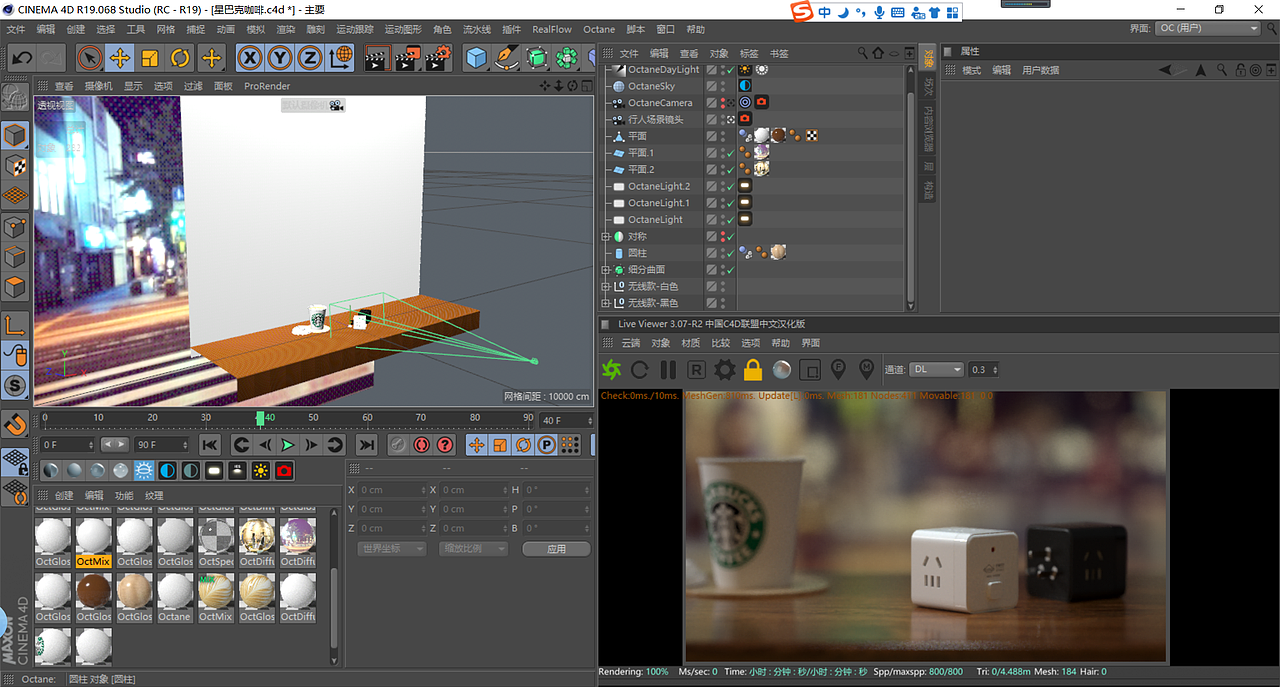This screenshot has height=687, width=1280.
Task: Click the 90 F end-frame field
Action: 162,445
